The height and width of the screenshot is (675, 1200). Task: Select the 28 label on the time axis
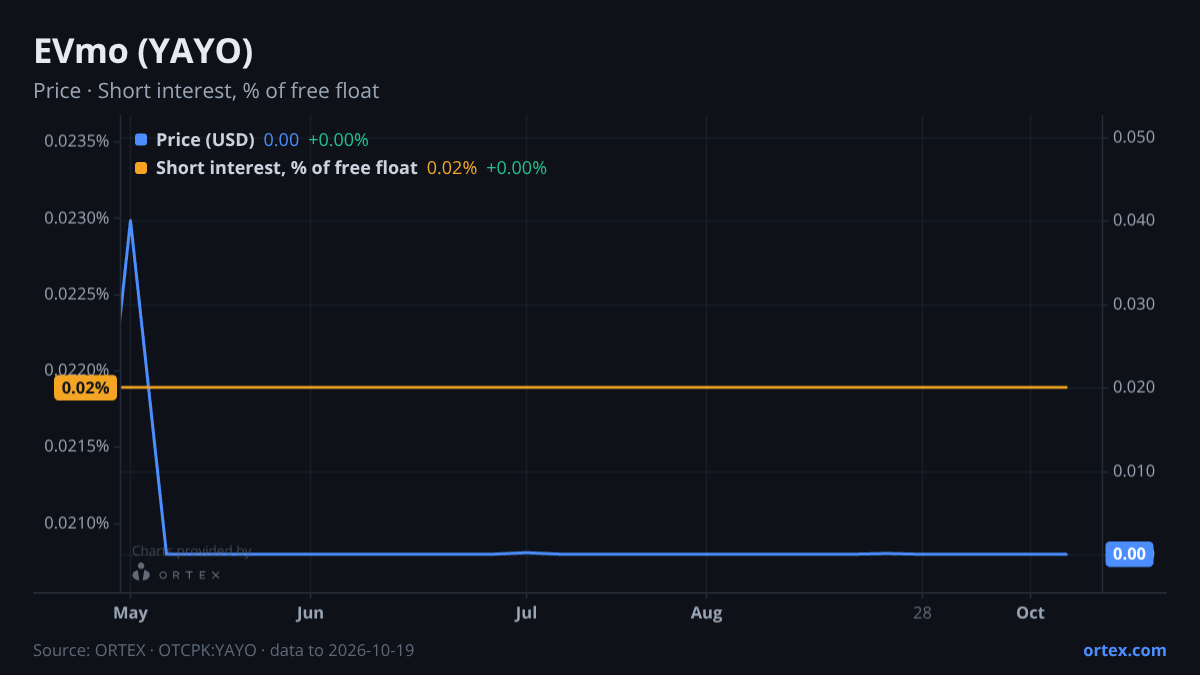(x=922, y=612)
